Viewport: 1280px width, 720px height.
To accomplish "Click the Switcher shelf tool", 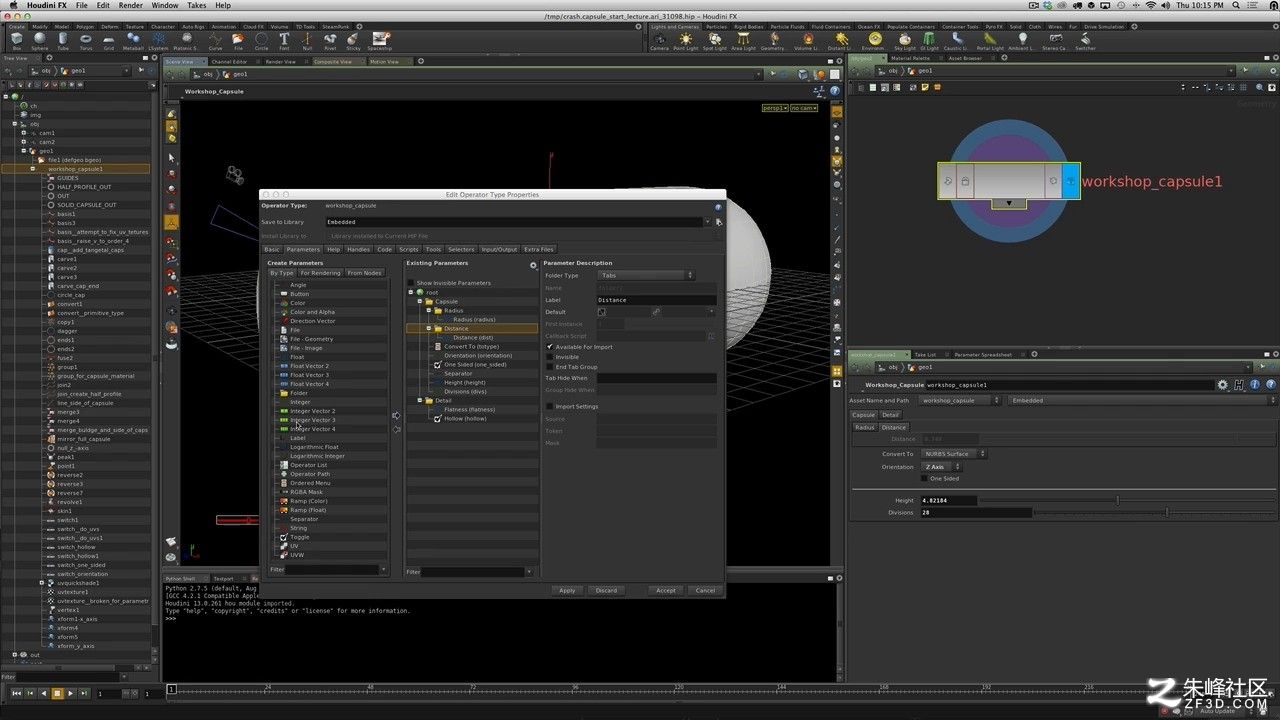I will pos(1085,40).
